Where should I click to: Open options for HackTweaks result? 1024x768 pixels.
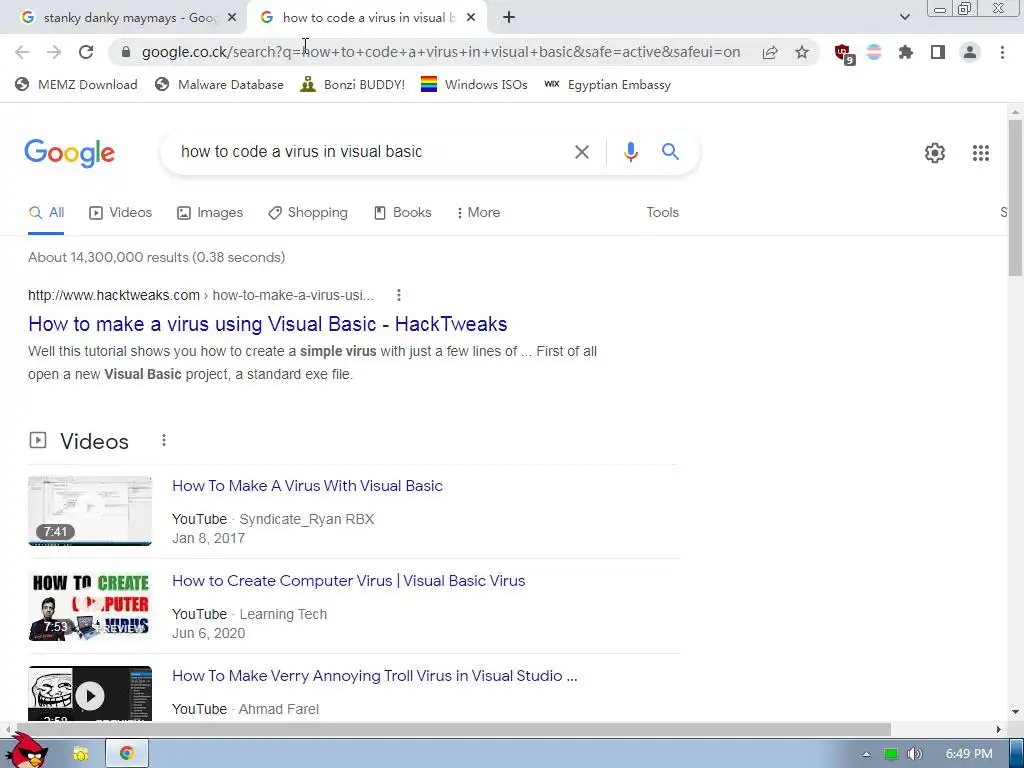(x=398, y=295)
